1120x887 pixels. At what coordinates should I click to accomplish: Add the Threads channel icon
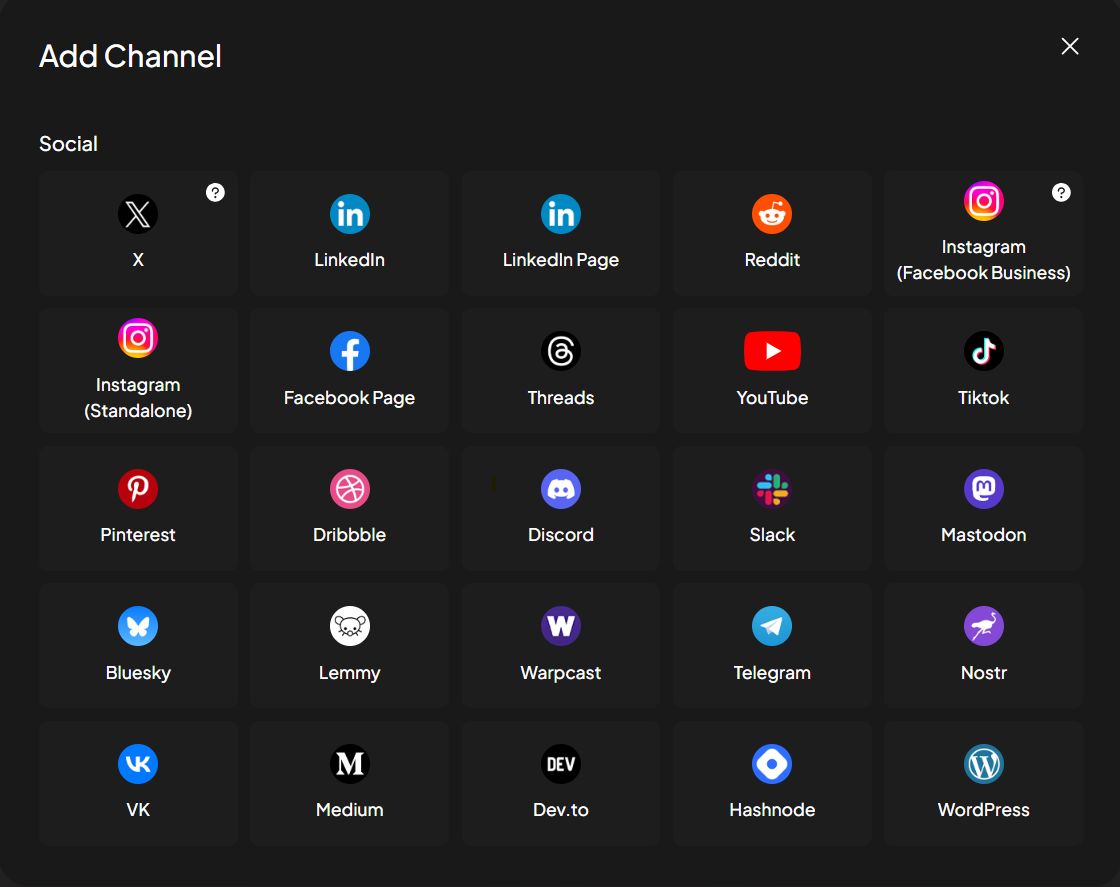coord(561,351)
